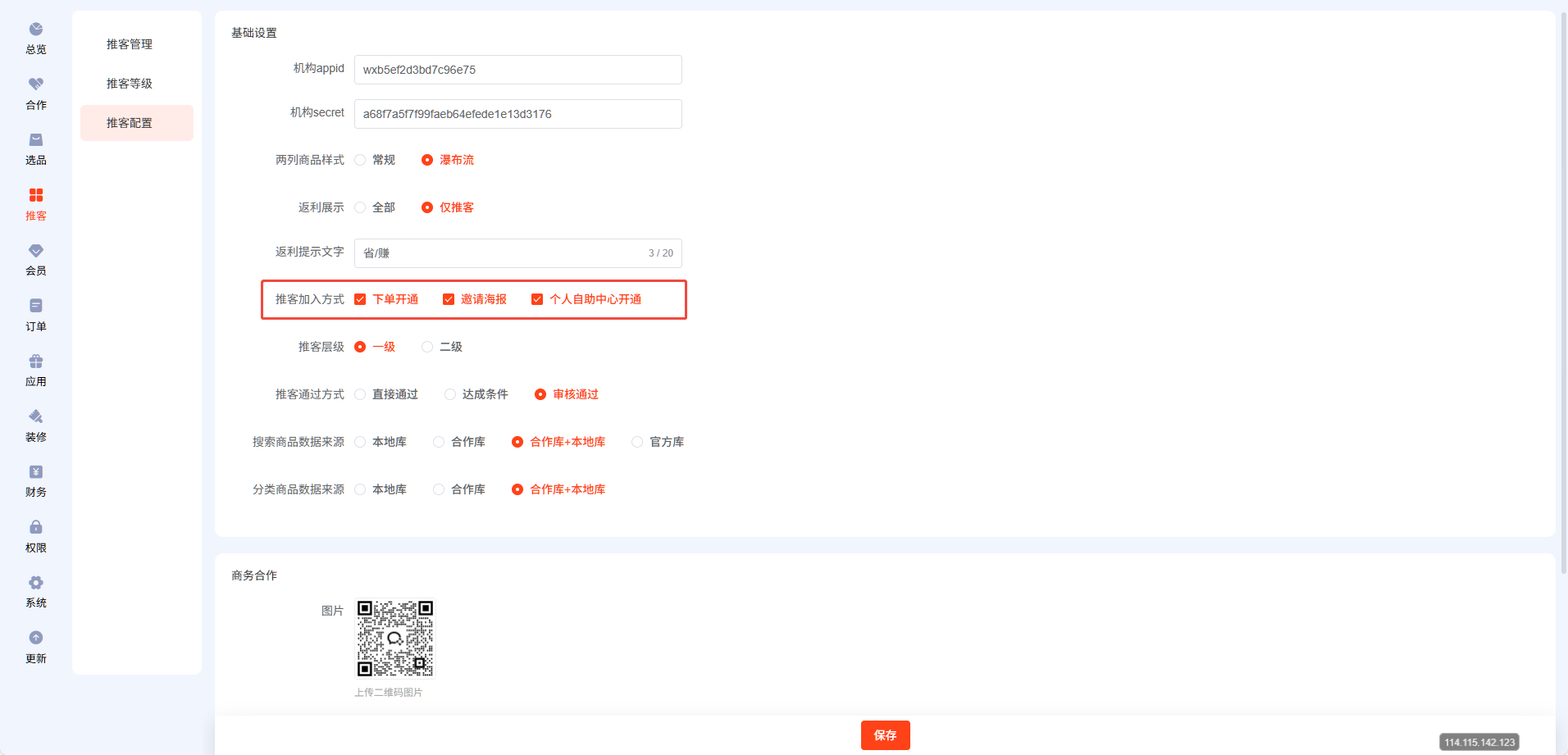Open the 装修 decoration paint icon
This screenshot has height=755, width=1568.
[36, 416]
